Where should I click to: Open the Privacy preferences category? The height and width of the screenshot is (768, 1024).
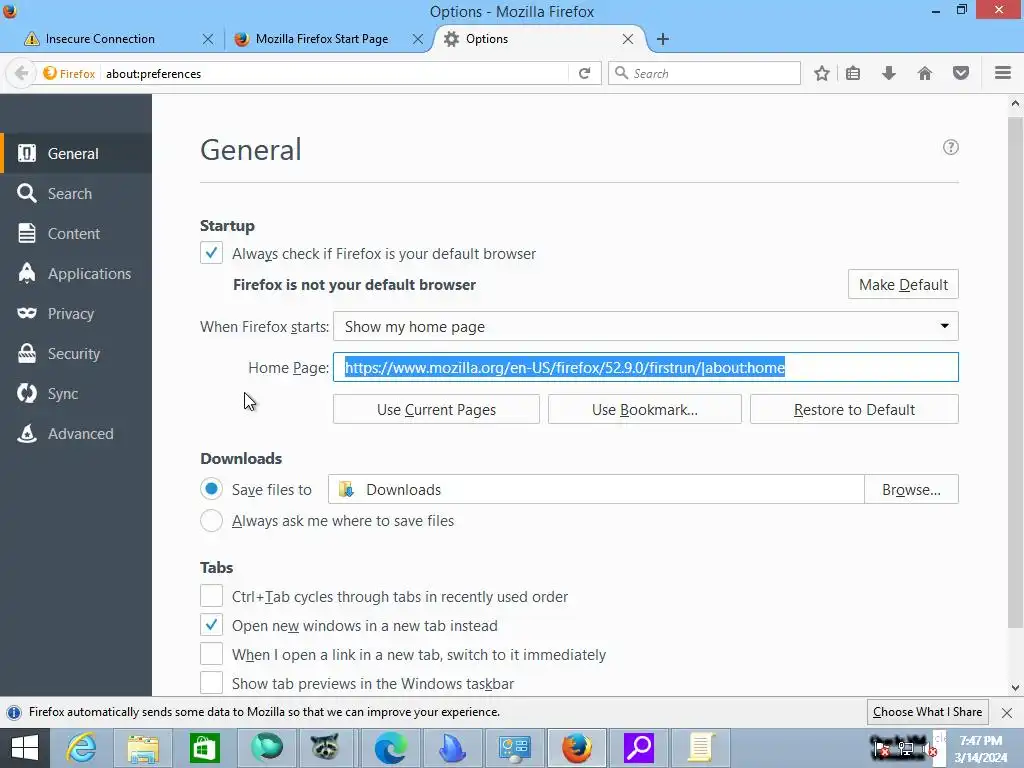[x=76, y=313]
